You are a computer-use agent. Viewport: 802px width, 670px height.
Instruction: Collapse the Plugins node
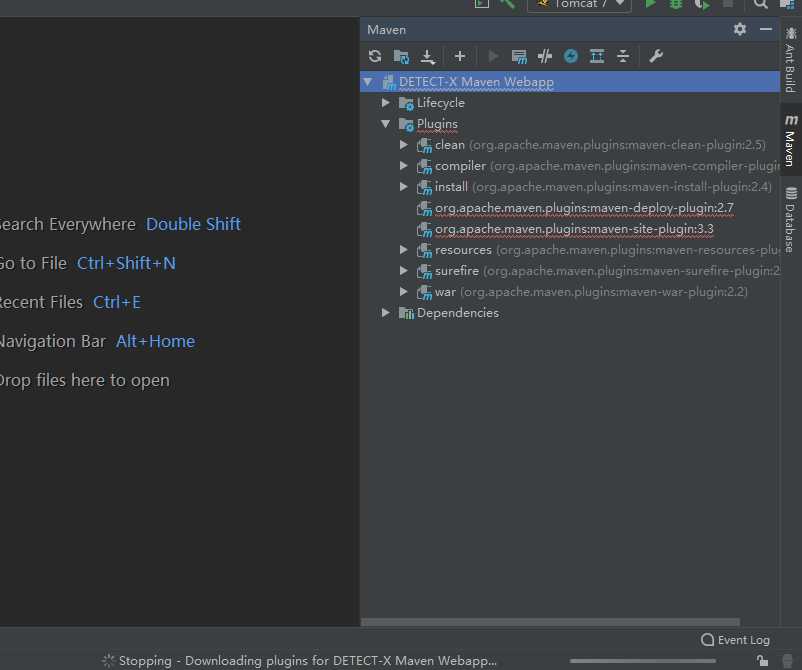386,124
